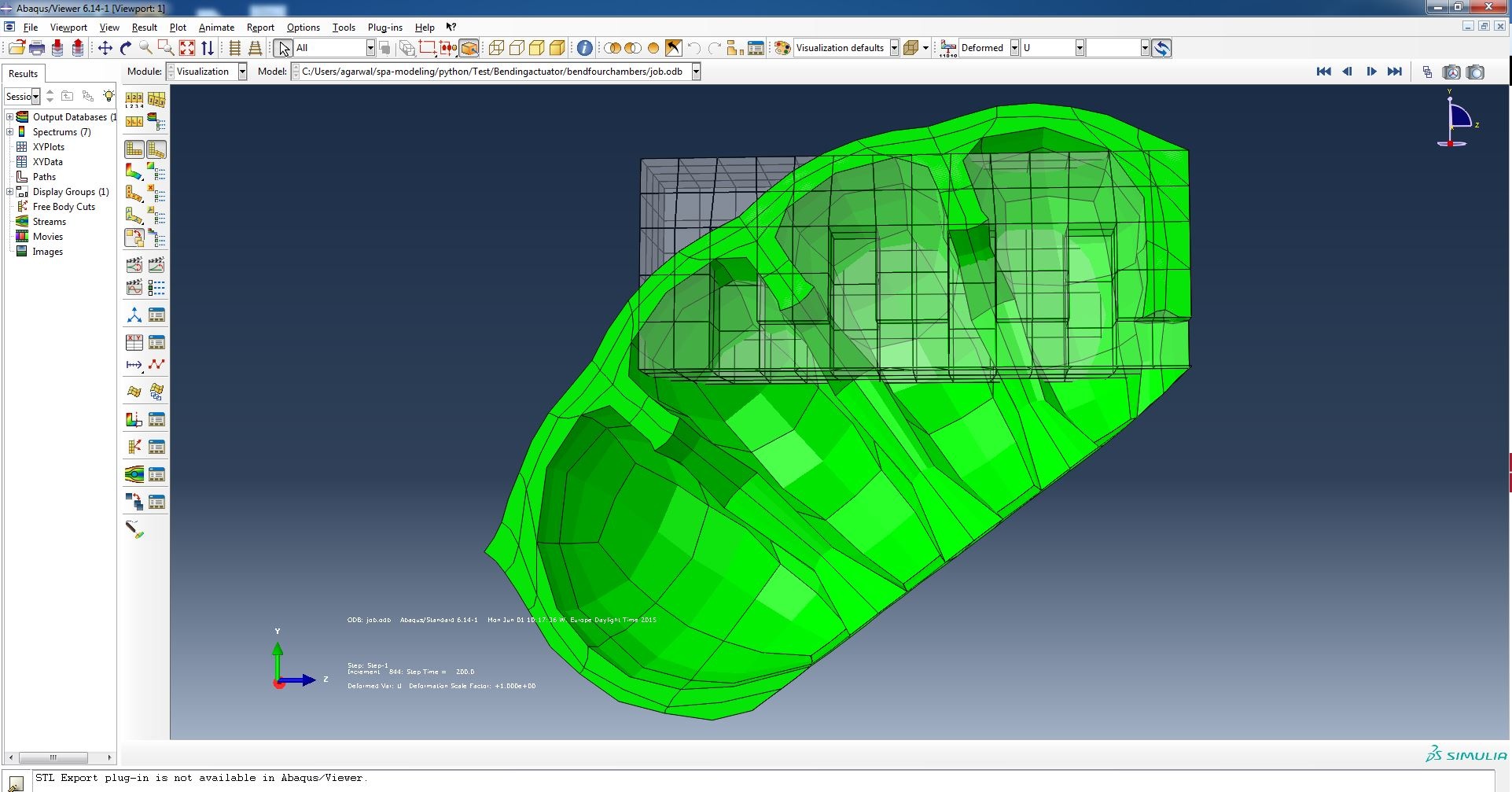Click the Create XY Data icon
Image resolution: width=1512 pixels, height=792 pixels.
[134, 342]
